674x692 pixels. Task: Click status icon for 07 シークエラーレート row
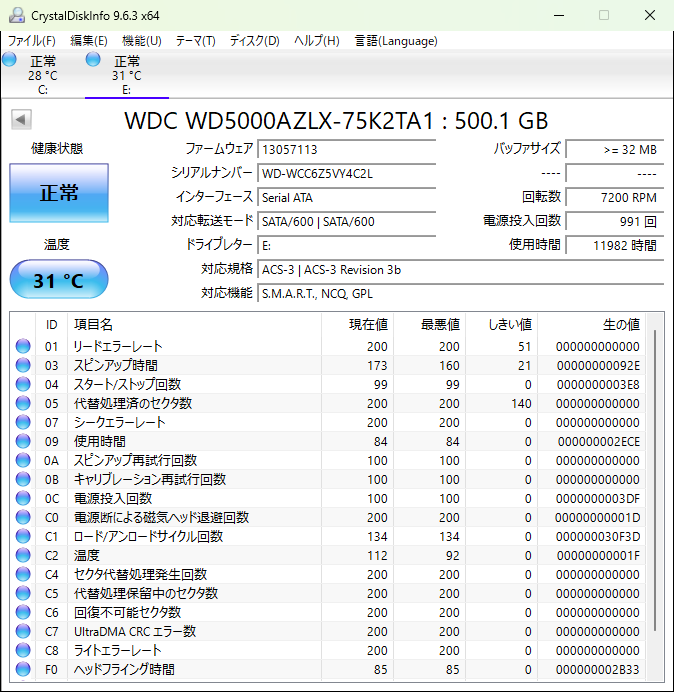click(x=23, y=422)
